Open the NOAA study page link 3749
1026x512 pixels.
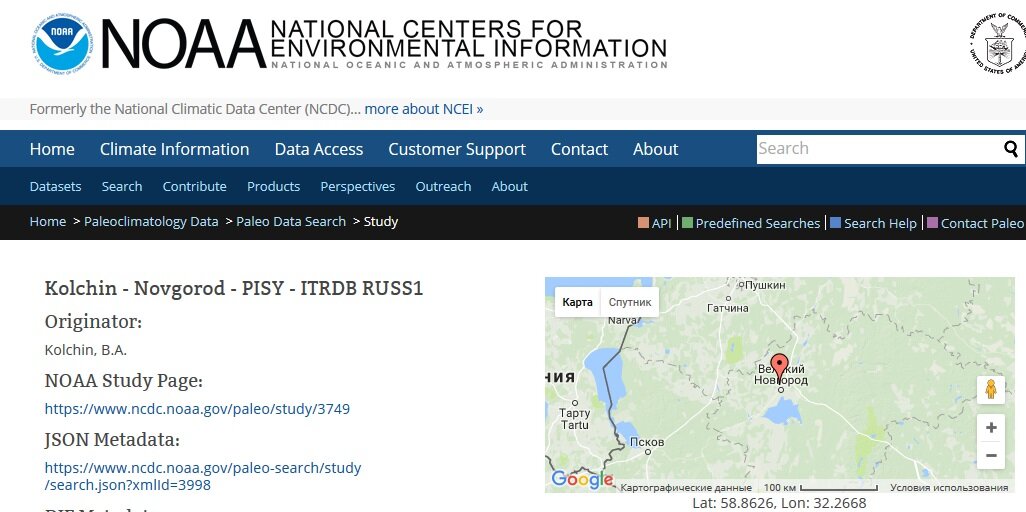(x=197, y=409)
